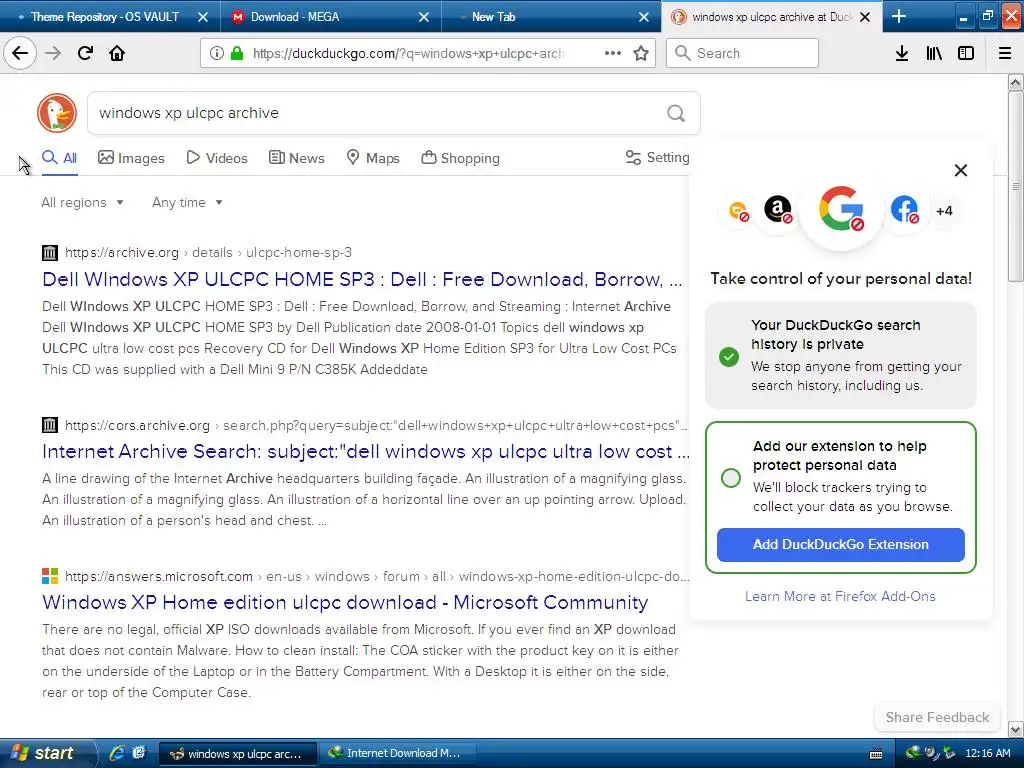Toggle the sidebar view icon

click(x=966, y=53)
